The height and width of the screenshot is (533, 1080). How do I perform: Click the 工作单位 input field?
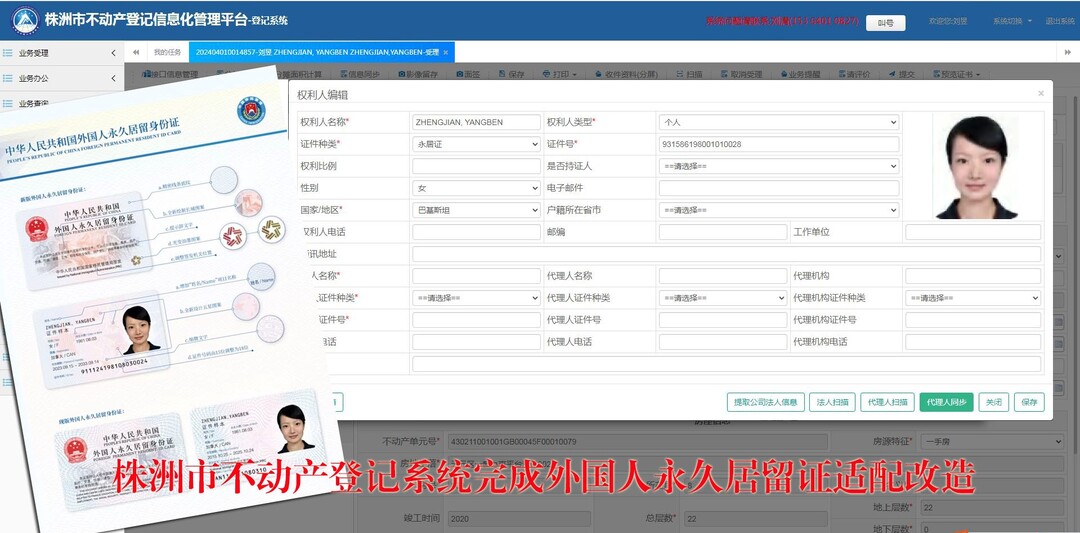[973, 232]
